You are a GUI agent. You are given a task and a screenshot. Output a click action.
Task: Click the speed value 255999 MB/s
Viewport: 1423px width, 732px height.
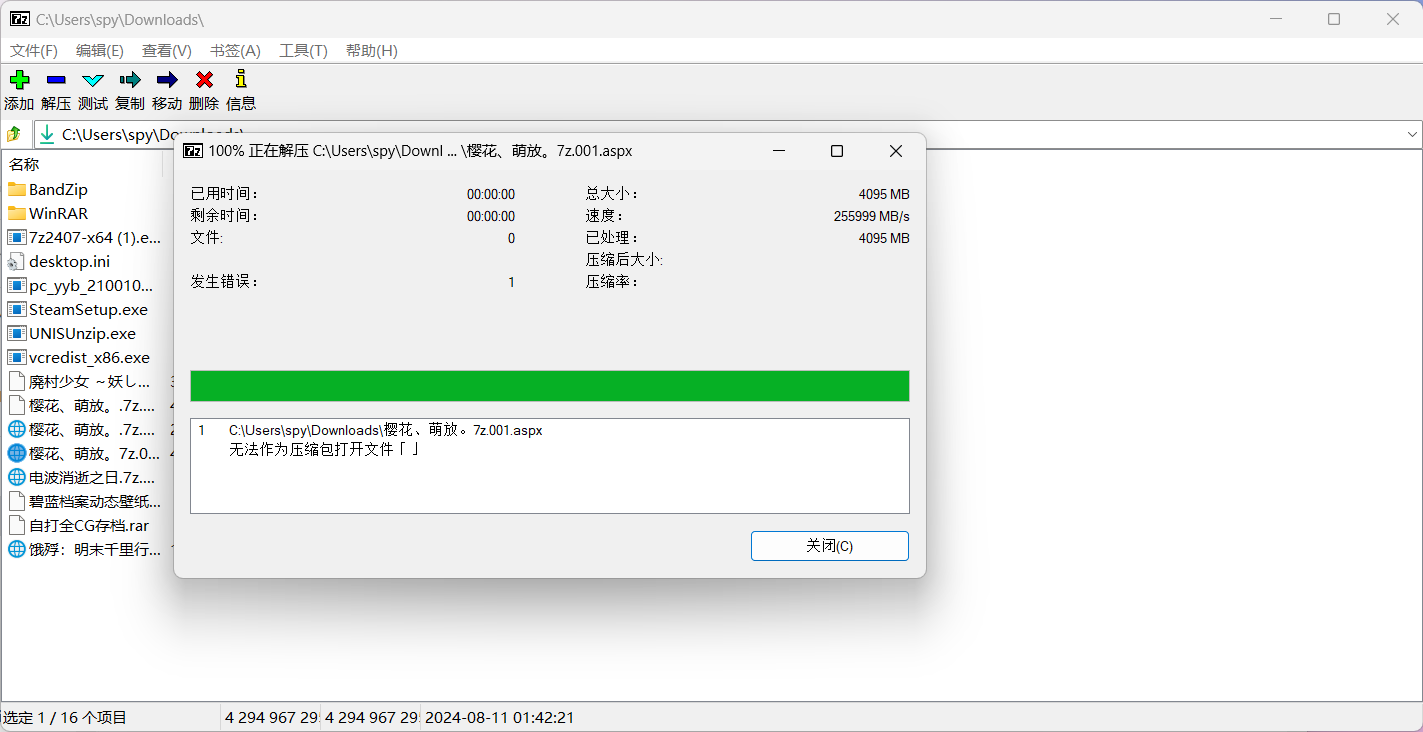click(871, 216)
